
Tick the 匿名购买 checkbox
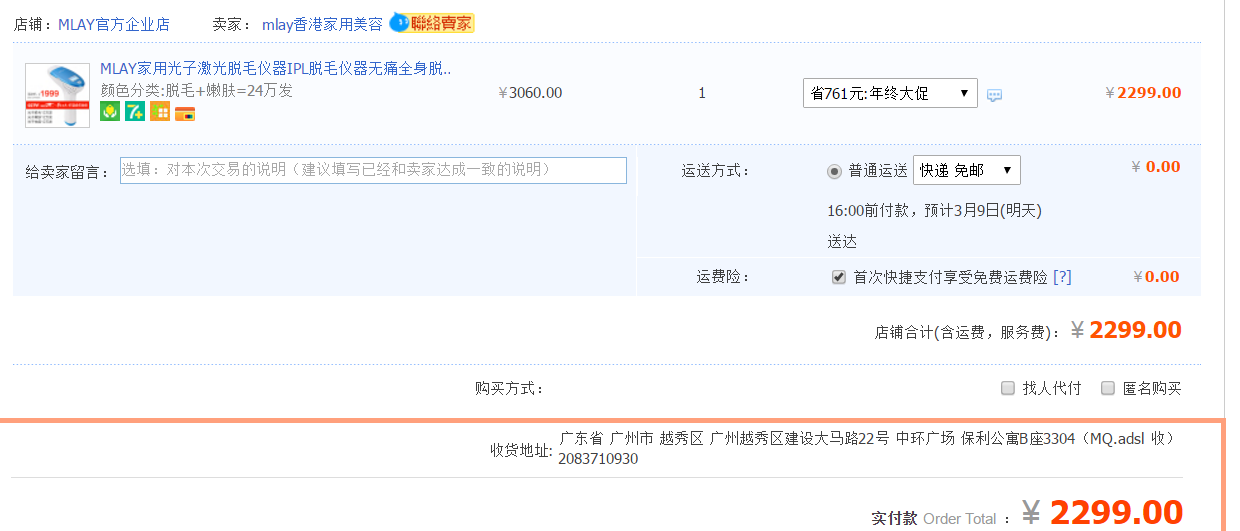pos(1108,388)
